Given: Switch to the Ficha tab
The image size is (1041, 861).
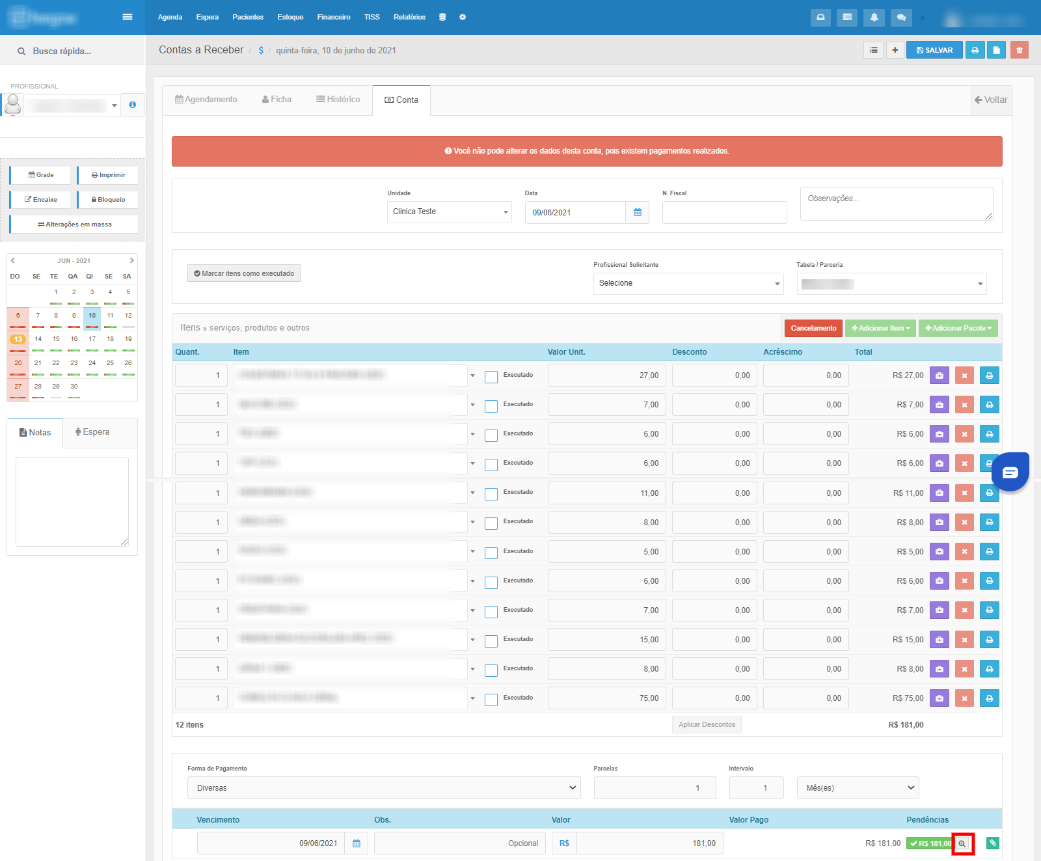Looking at the screenshot, I should 277,100.
